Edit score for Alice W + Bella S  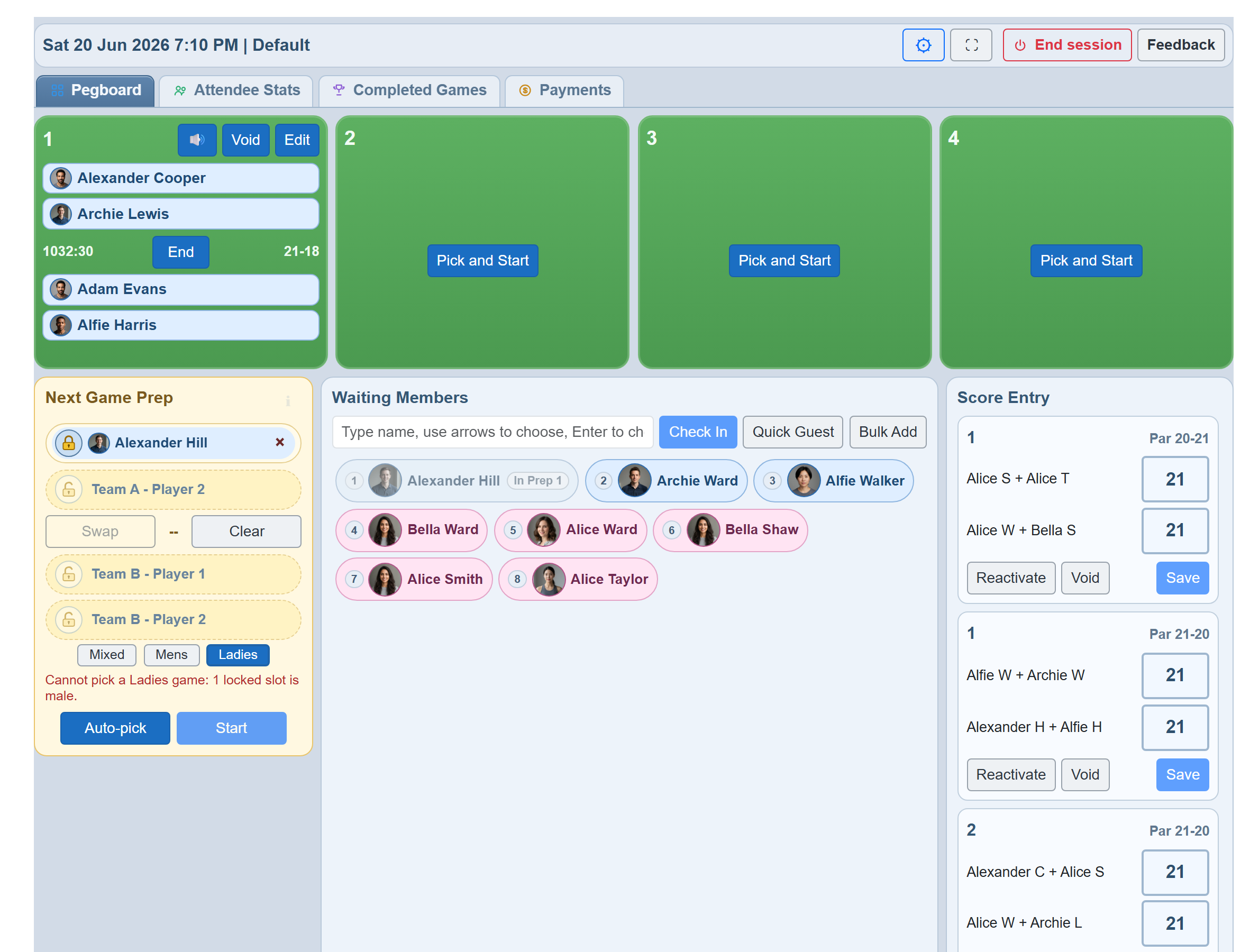tap(1175, 531)
